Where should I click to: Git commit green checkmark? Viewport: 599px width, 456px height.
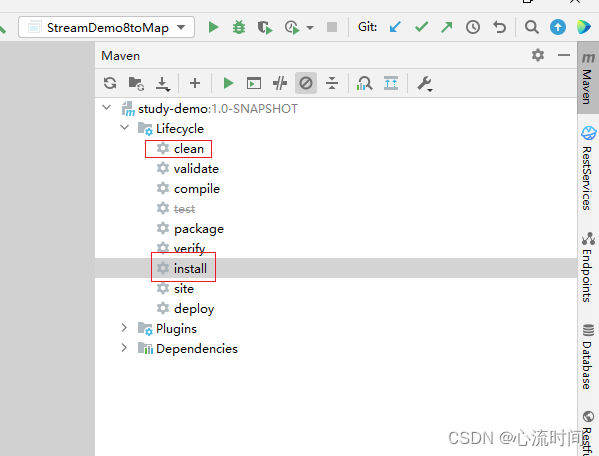[421, 27]
